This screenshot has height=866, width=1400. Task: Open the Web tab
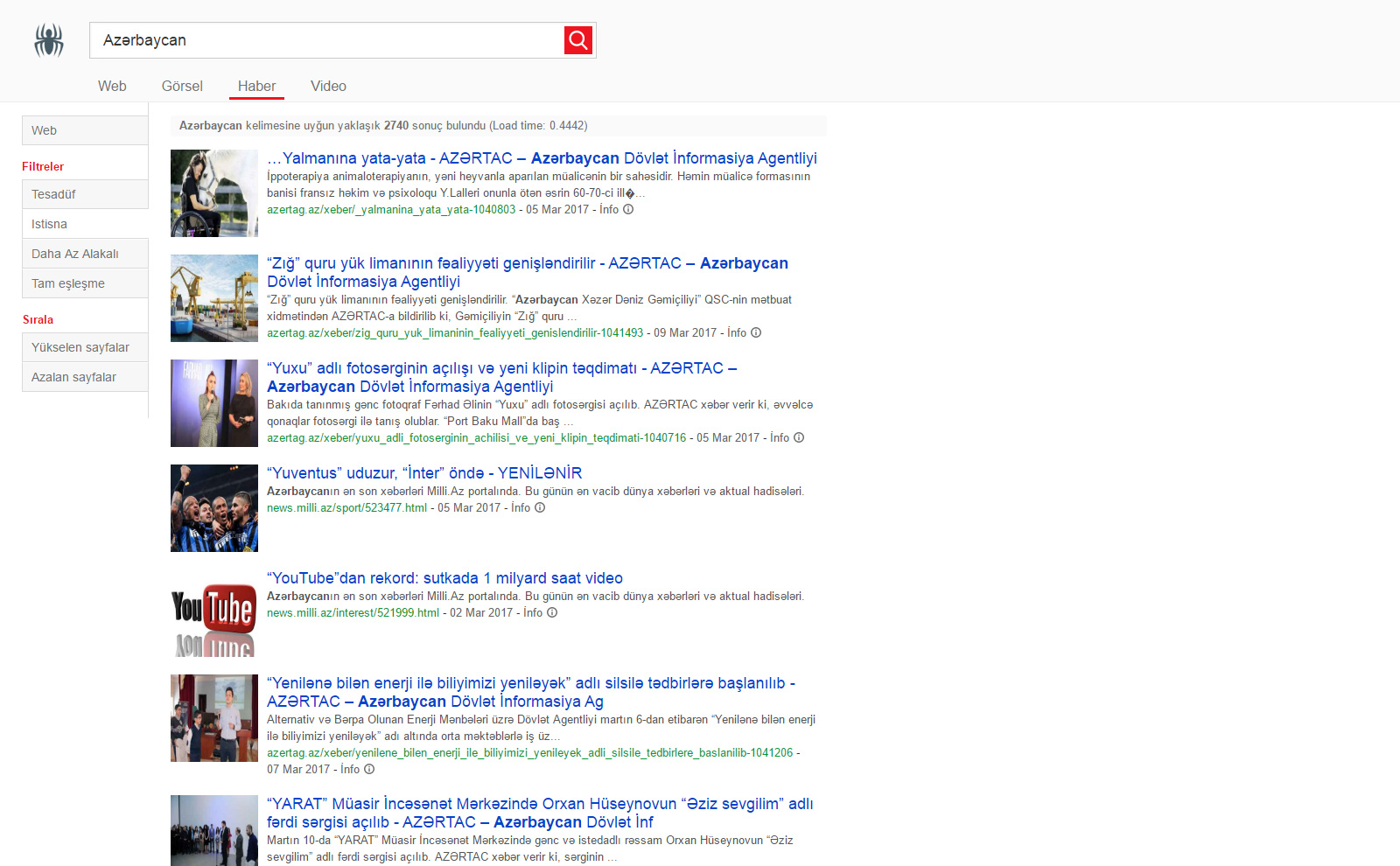(x=112, y=86)
